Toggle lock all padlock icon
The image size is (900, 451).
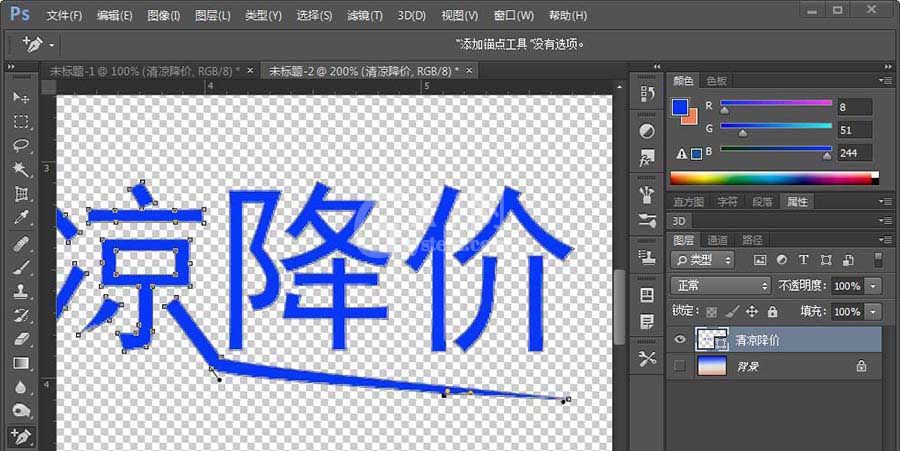(773, 312)
